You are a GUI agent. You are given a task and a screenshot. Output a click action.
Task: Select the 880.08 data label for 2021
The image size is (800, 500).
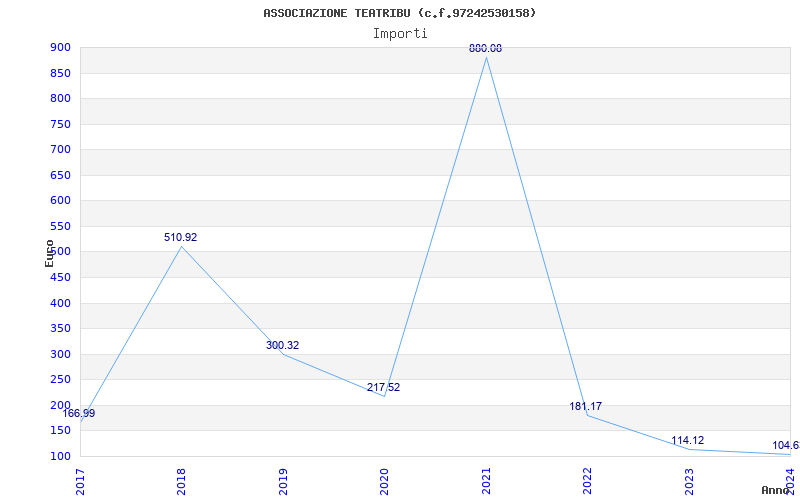tap(486, 48)
